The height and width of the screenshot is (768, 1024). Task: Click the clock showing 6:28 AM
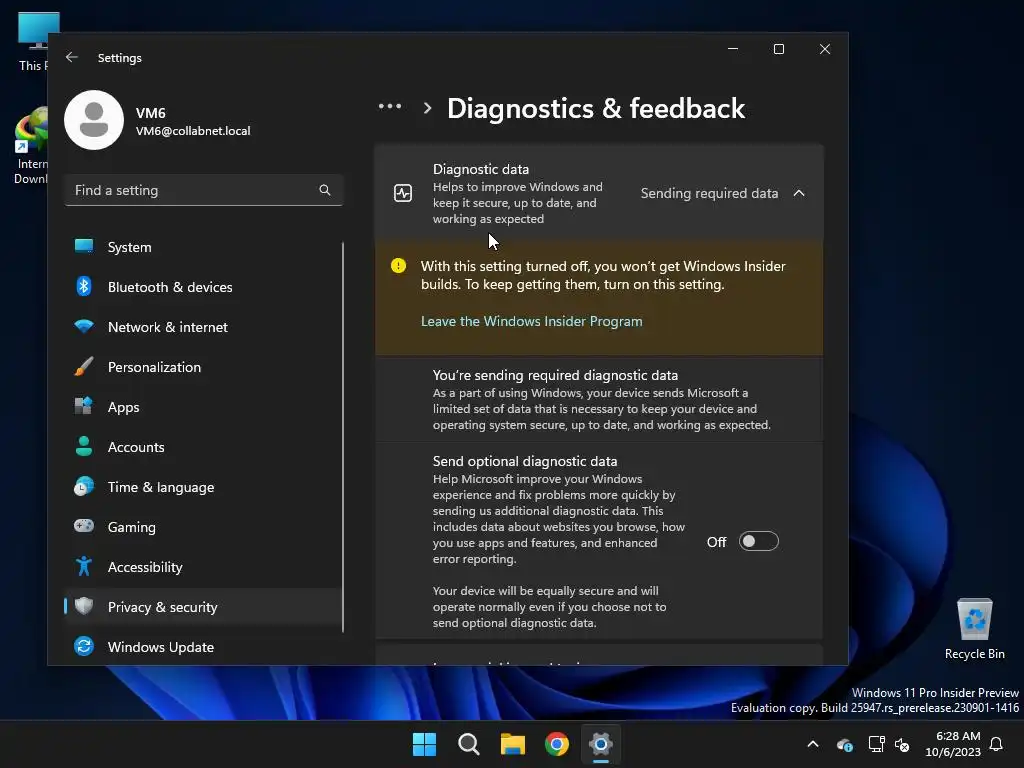[957, 736]
